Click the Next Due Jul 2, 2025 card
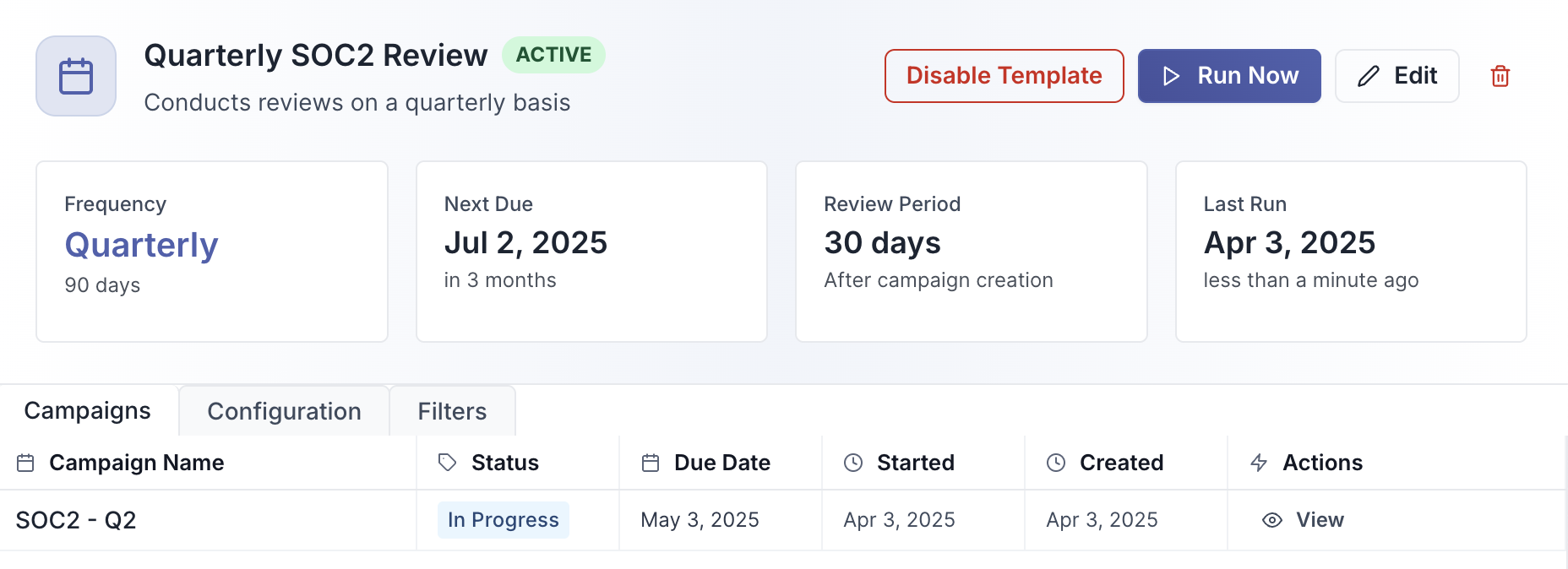1568x569 pixels. coord(591,251)
